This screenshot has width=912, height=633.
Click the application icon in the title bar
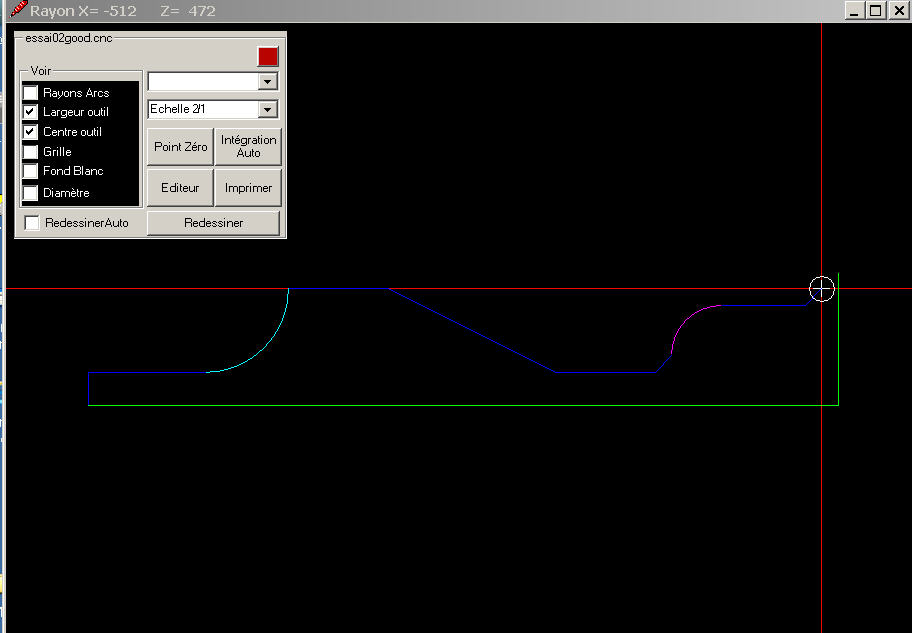pos(19,9)
